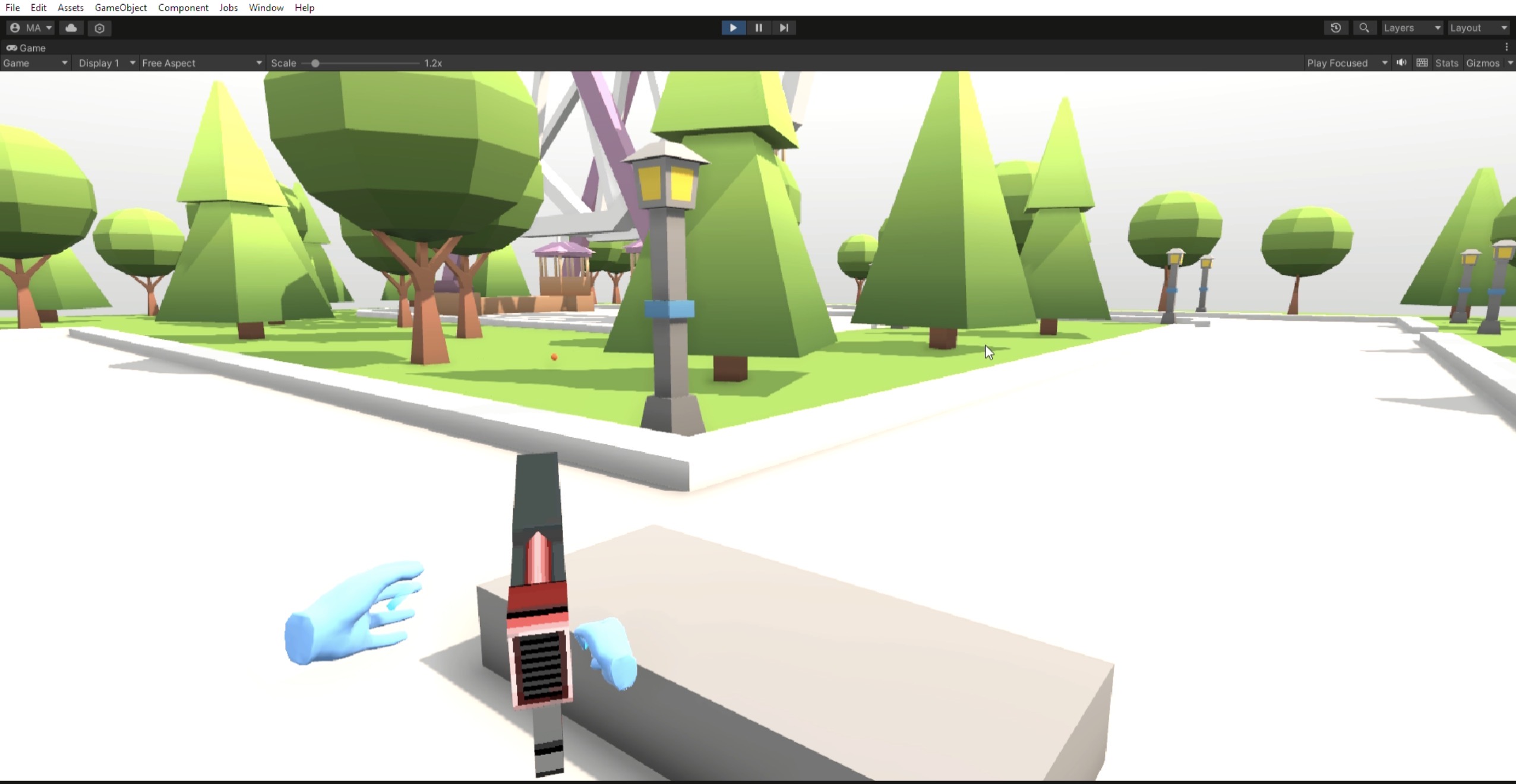Pause the running game
Screen dimensions: 1516x784
tap(759, 28)
